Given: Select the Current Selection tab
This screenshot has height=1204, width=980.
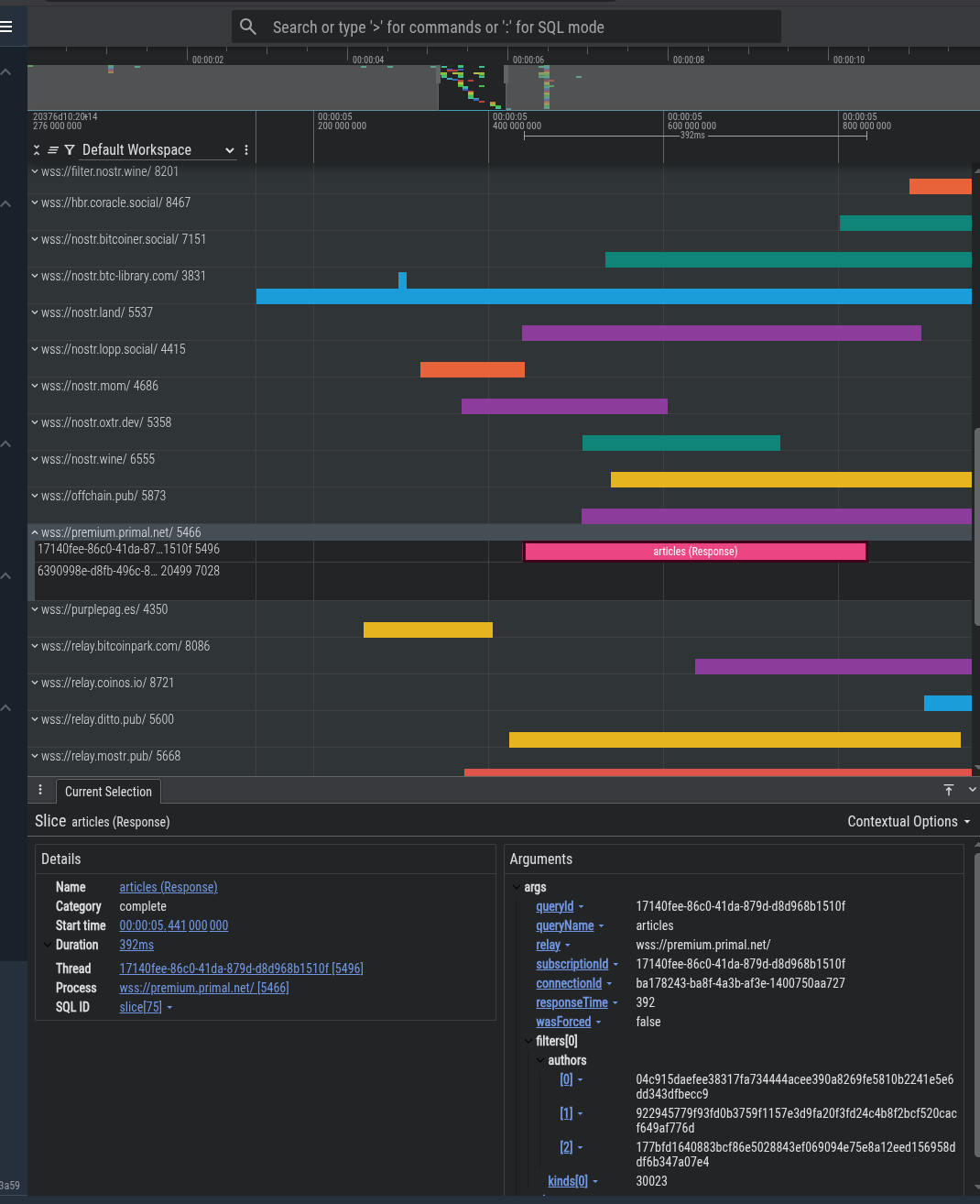Looking at the screenshot, I should click(108, 792).
